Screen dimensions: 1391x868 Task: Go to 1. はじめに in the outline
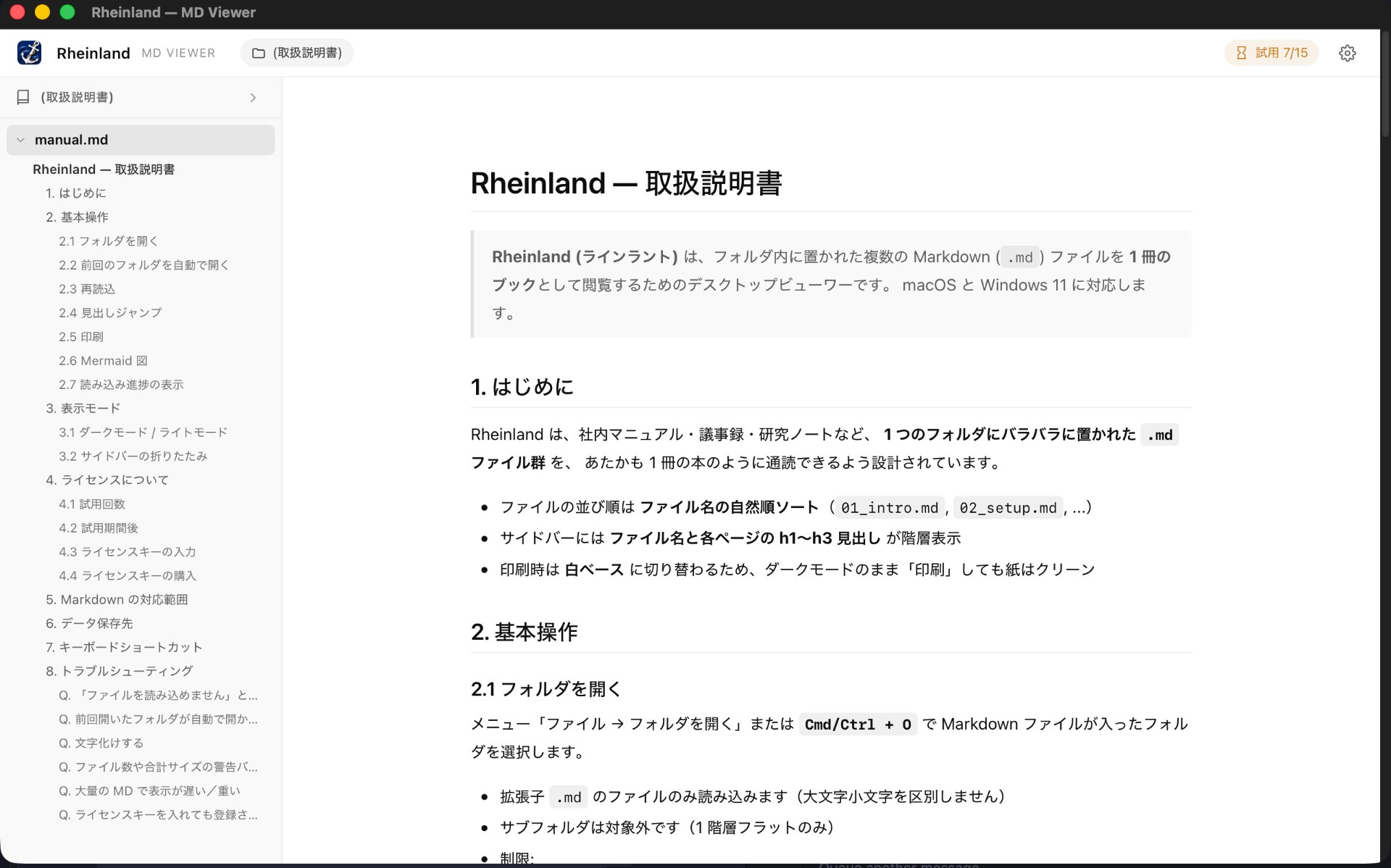click(x=76, y=193)
